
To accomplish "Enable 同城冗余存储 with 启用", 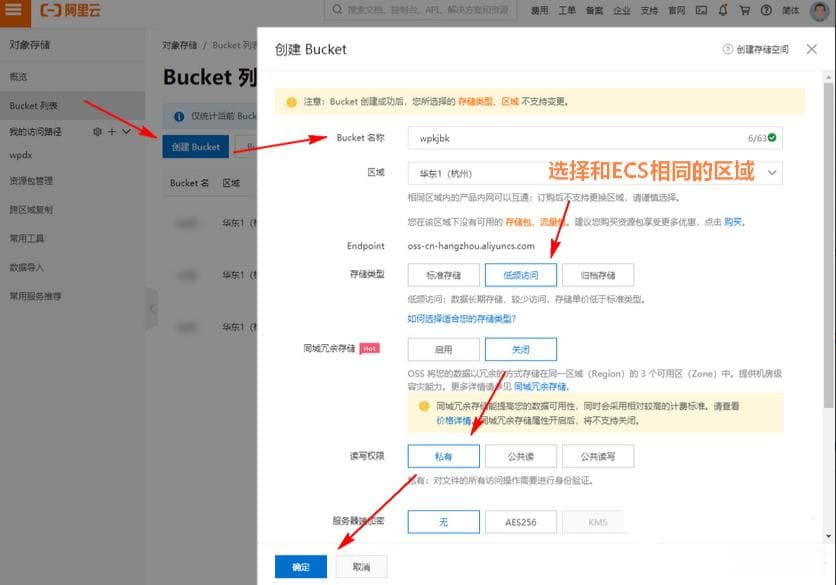I will (444, 349).
